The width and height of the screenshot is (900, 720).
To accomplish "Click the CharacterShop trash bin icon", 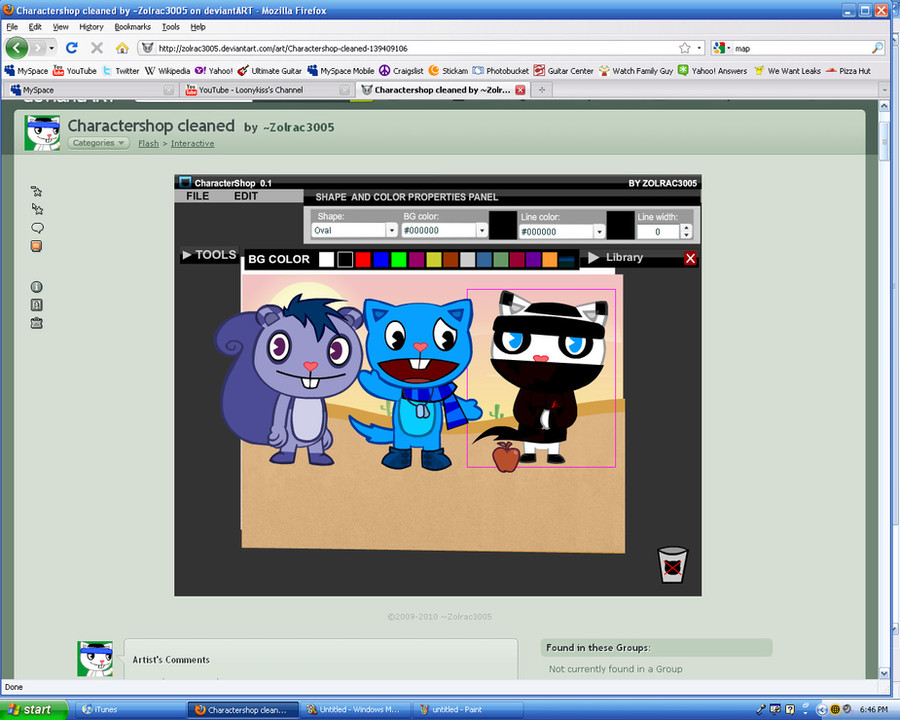I will (x=672, y=564).
